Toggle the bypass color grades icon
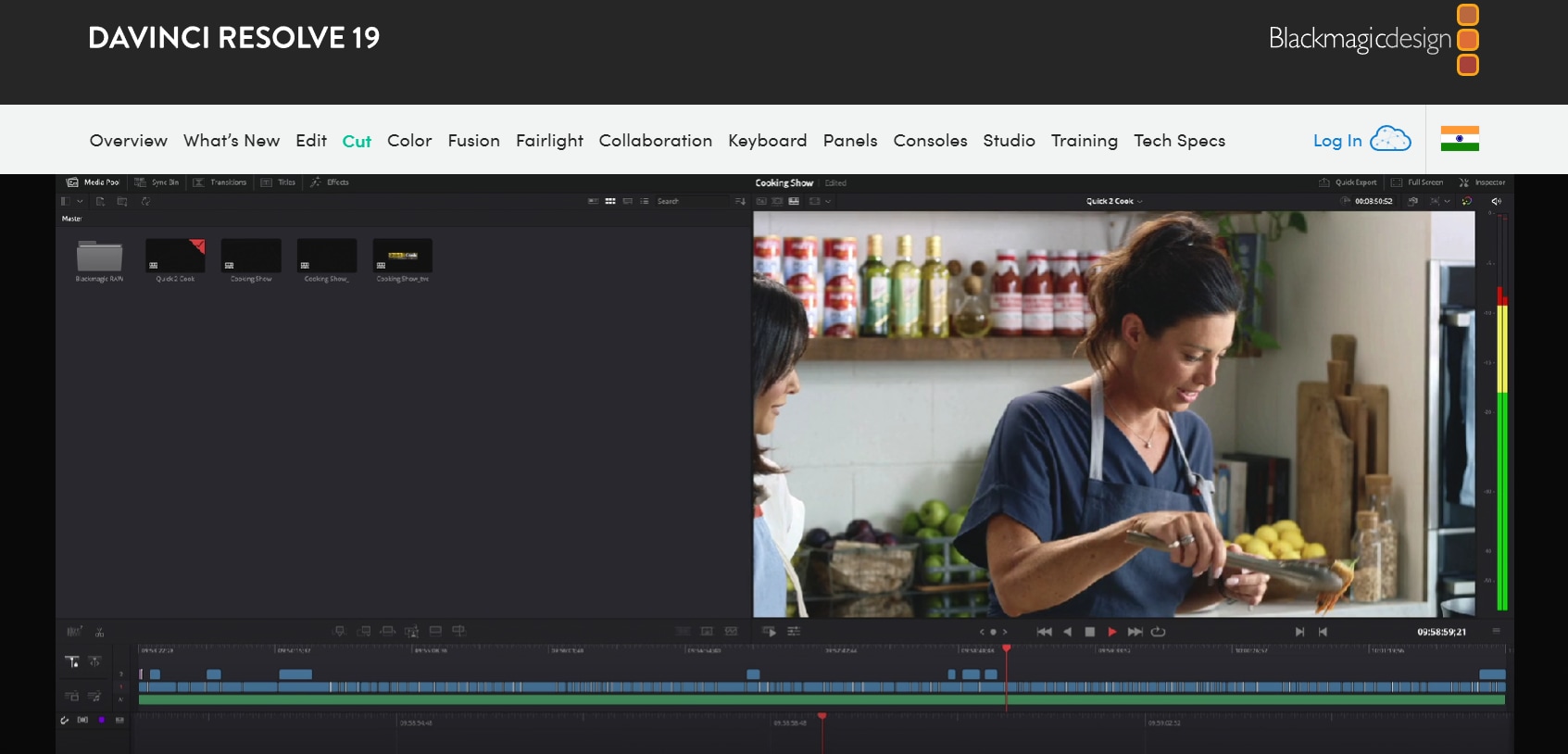The image size is (1568, 754). pyautogui.click(x=1466, y=201)
